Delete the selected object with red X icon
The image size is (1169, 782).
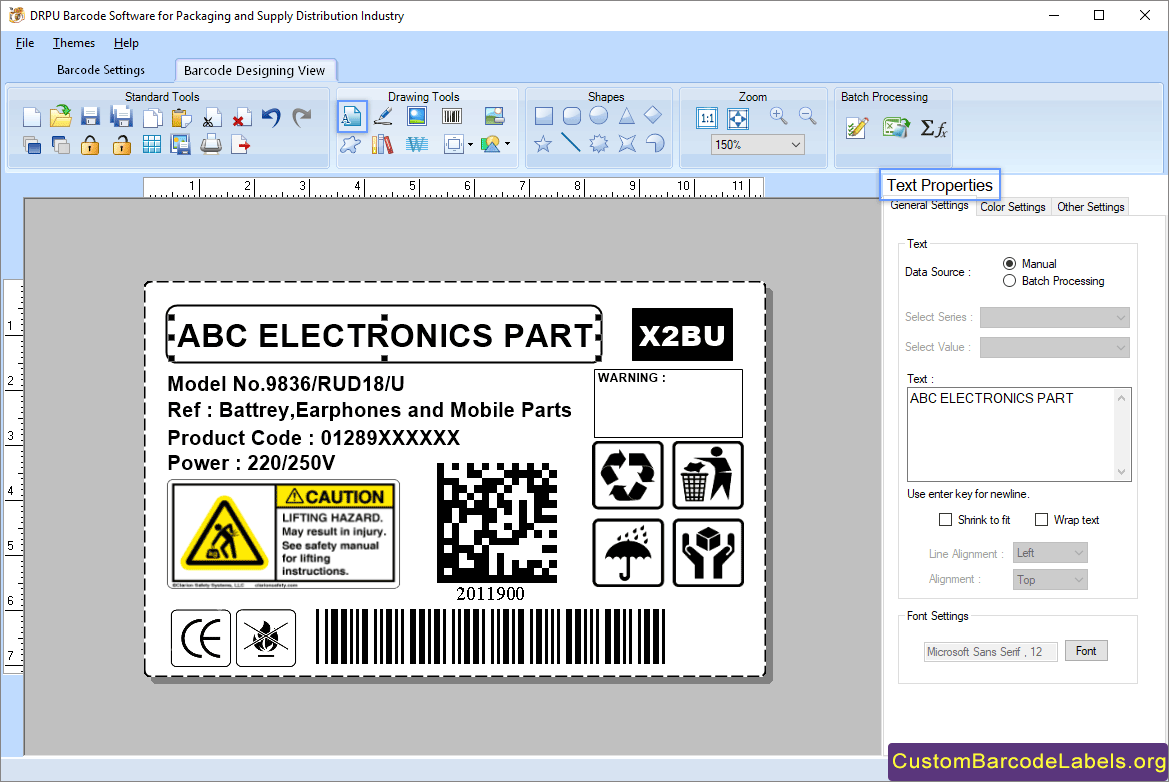point(242,118)
